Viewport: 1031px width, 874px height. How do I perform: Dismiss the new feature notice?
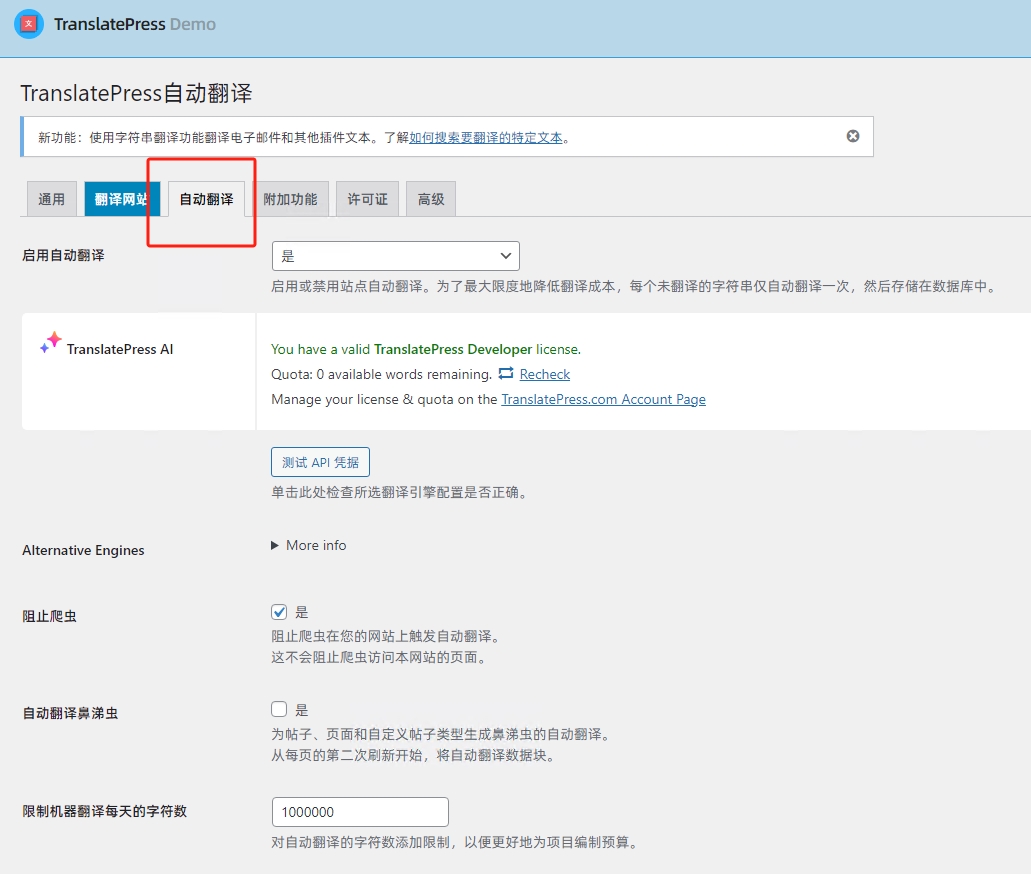(x=853, y=136)
